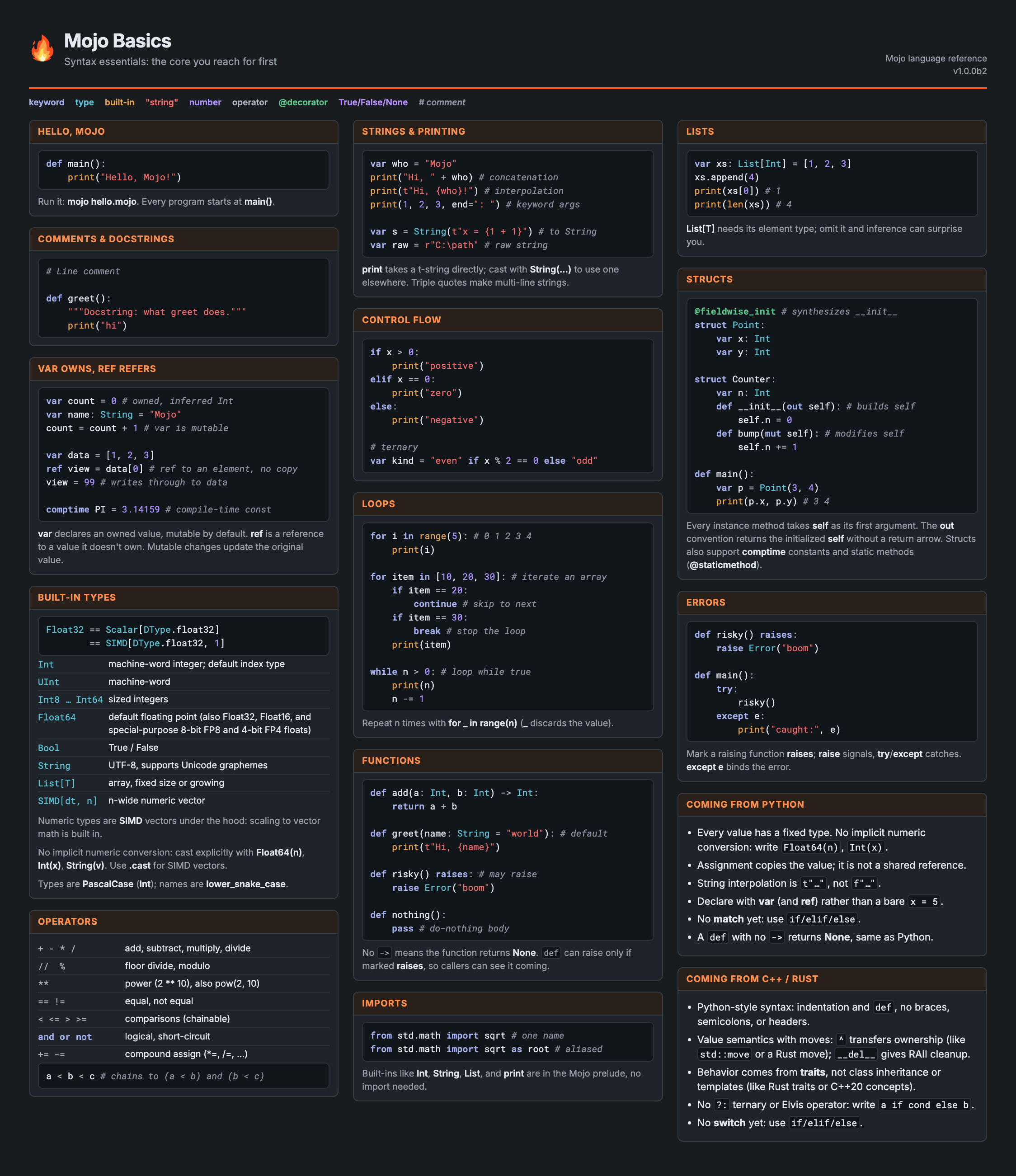Screen dimensions: 1016x1176
Task: Click the 'sqrt as root' import line
Action: point(486,1049)
